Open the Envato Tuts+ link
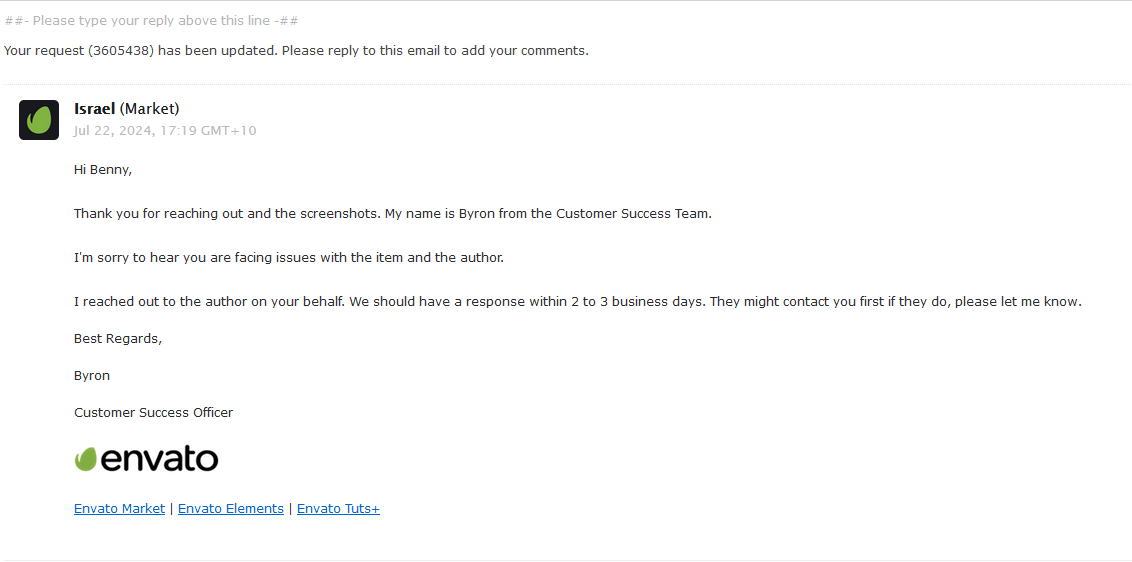The width and height of the screenshot is (1132, 562). point(338,509)
